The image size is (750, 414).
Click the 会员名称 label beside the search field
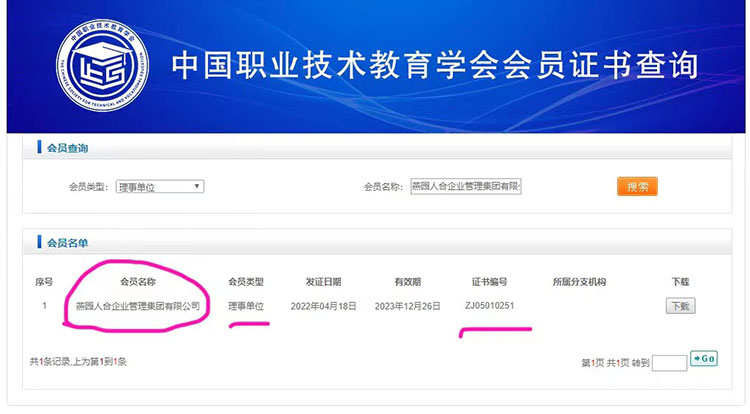pos(383,186)
